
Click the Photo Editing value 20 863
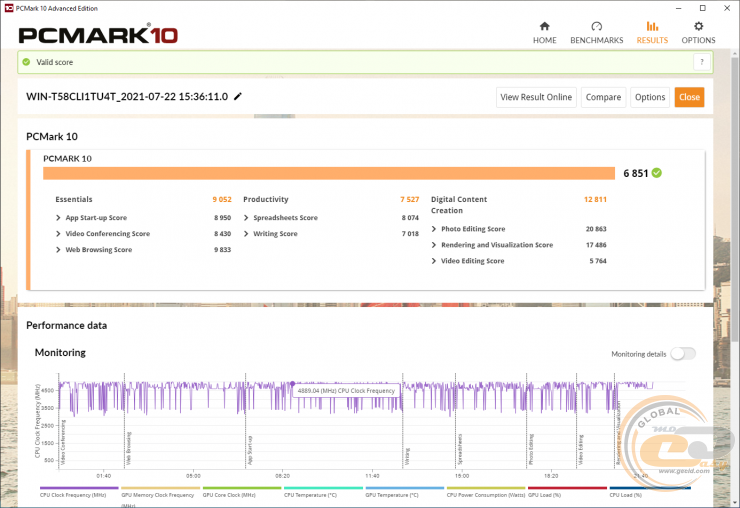pos(596,229)
